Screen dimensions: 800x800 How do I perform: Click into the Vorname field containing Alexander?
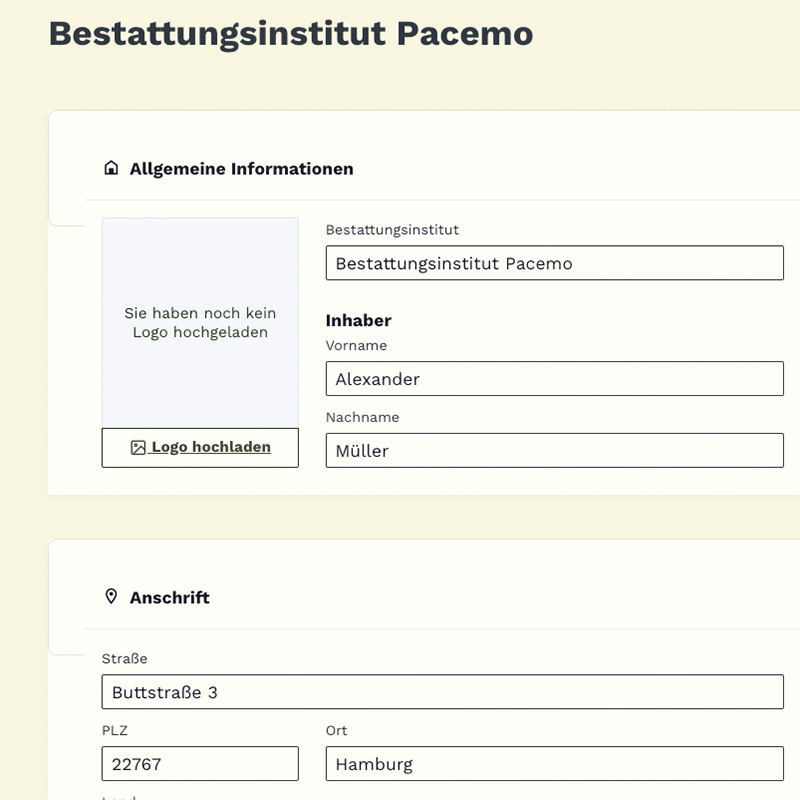pos(554,379)
